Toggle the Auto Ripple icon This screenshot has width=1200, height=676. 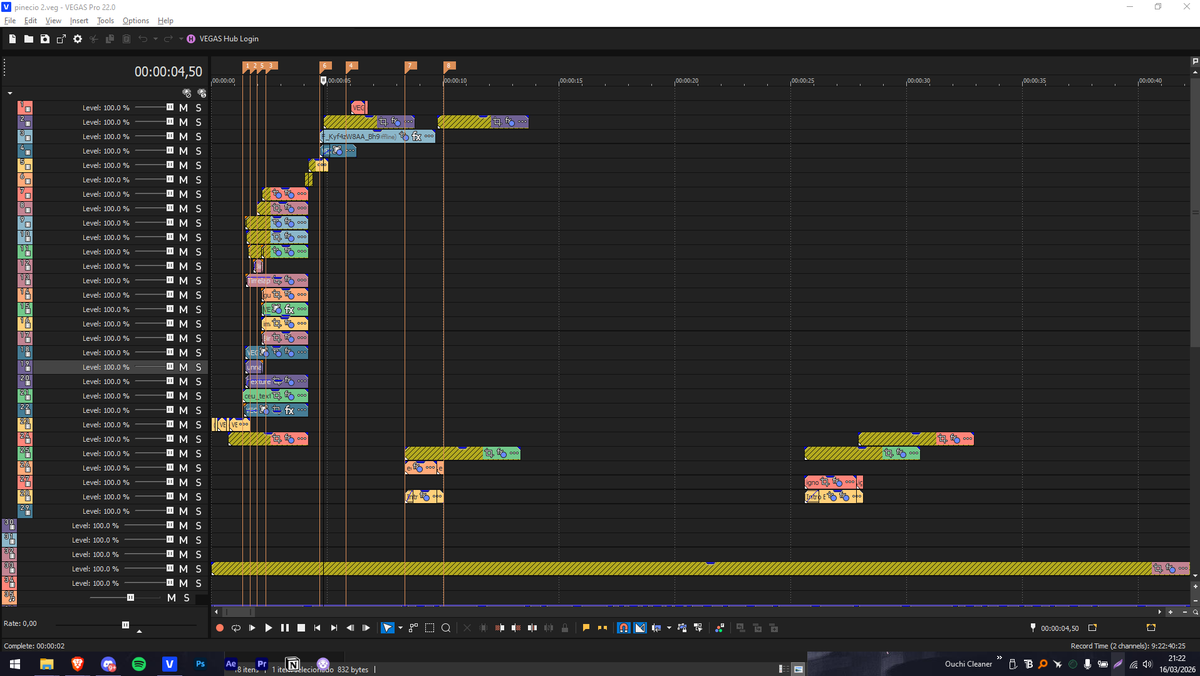pos(656,628)
